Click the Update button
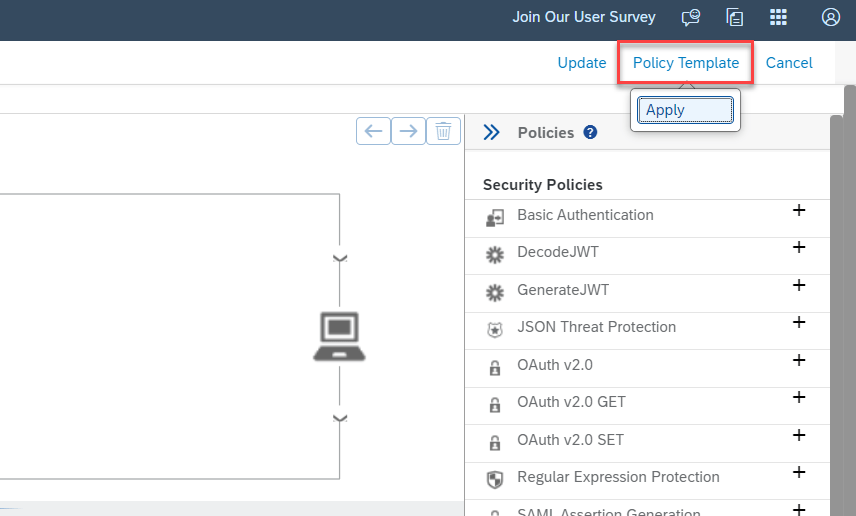The image size is (856, 516). (581, 63)
